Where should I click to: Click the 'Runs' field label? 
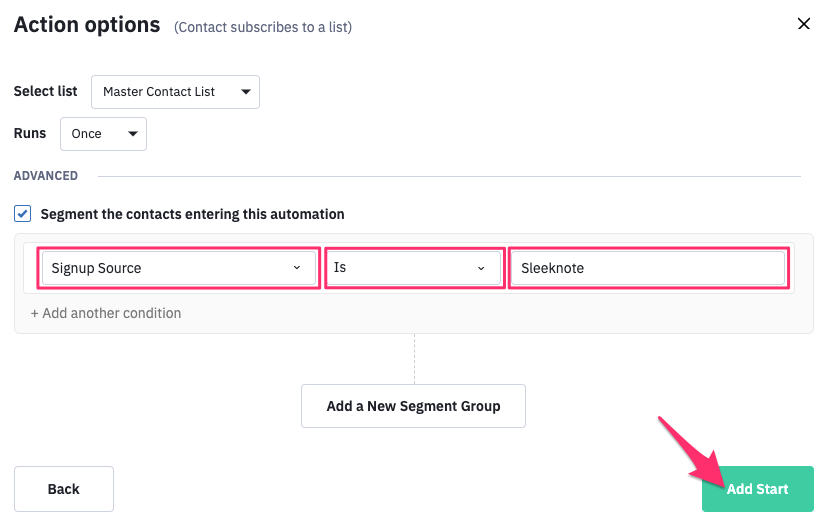(30, 133)
